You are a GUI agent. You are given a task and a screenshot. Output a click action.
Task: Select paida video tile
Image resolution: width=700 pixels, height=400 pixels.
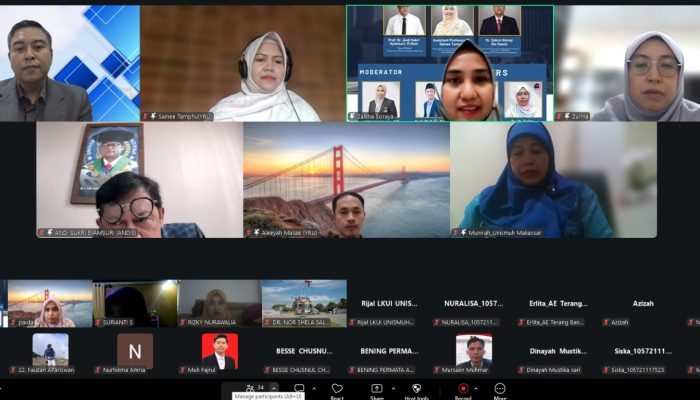[50, 304]
